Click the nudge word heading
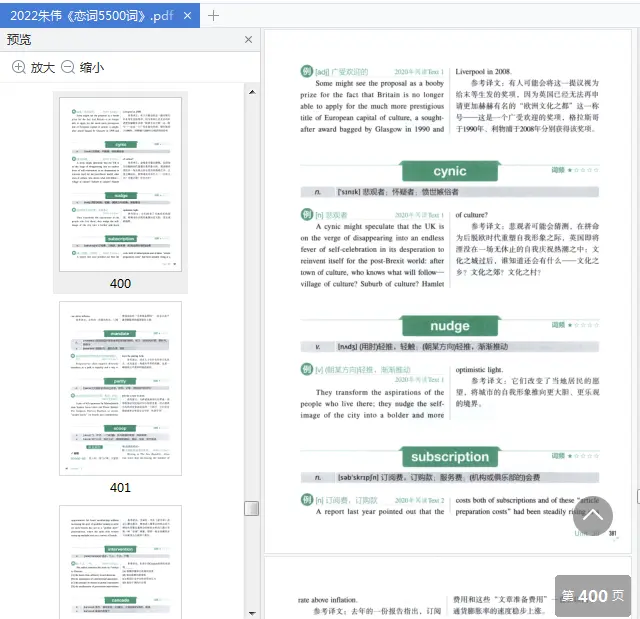 click(450, 326)
